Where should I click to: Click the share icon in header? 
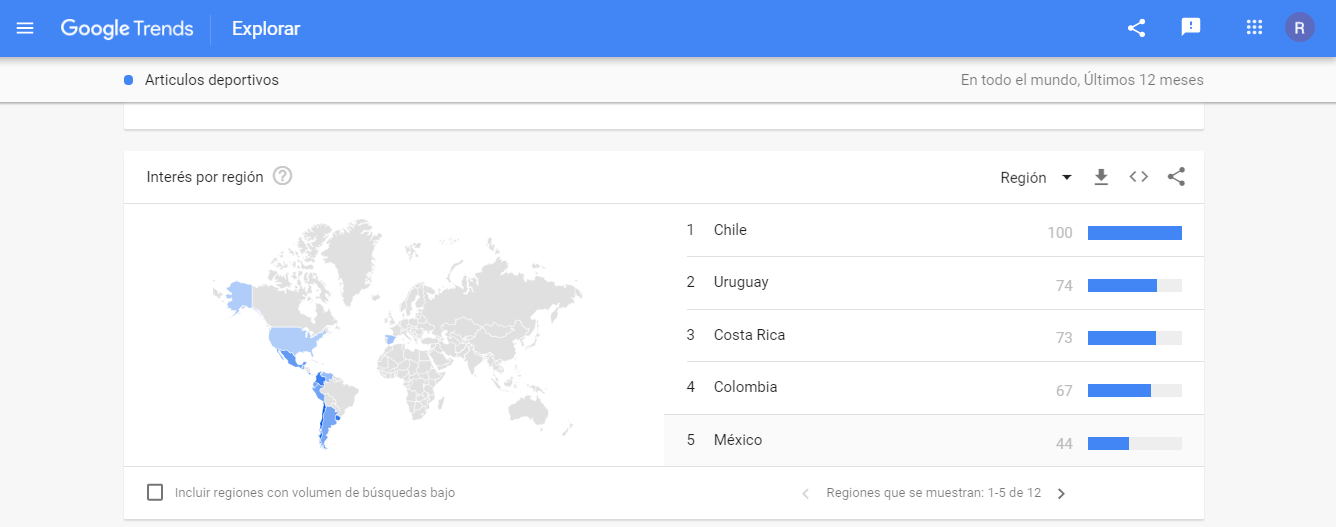1136,28
